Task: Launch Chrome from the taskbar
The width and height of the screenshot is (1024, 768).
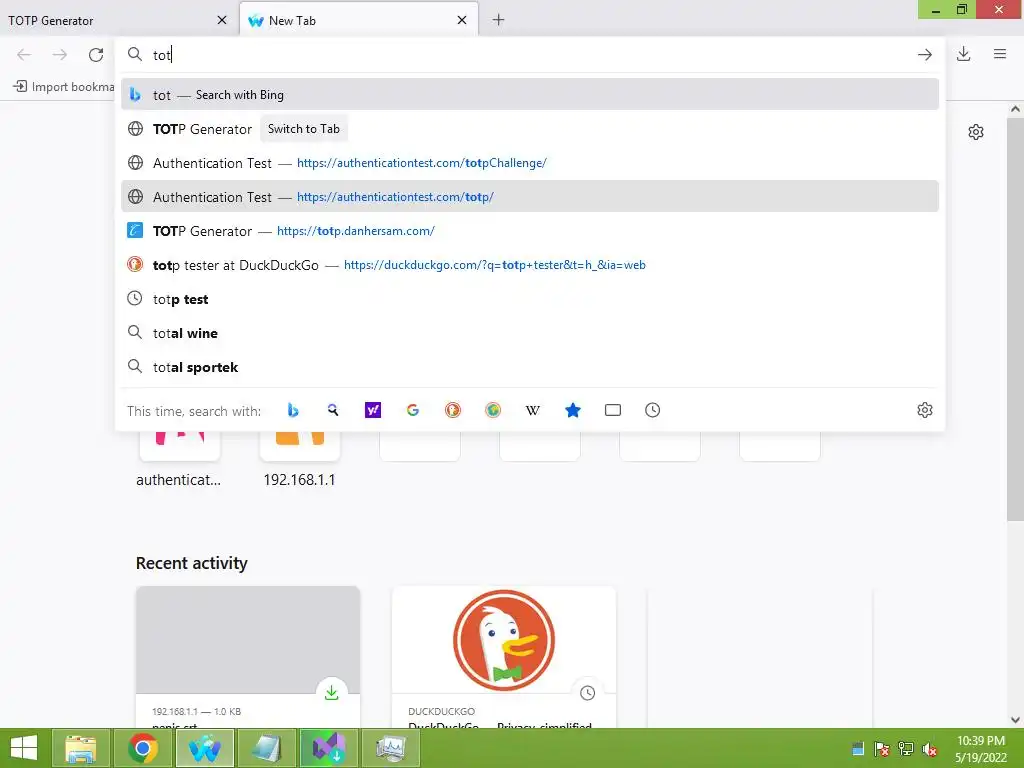Action: point(143,748)
